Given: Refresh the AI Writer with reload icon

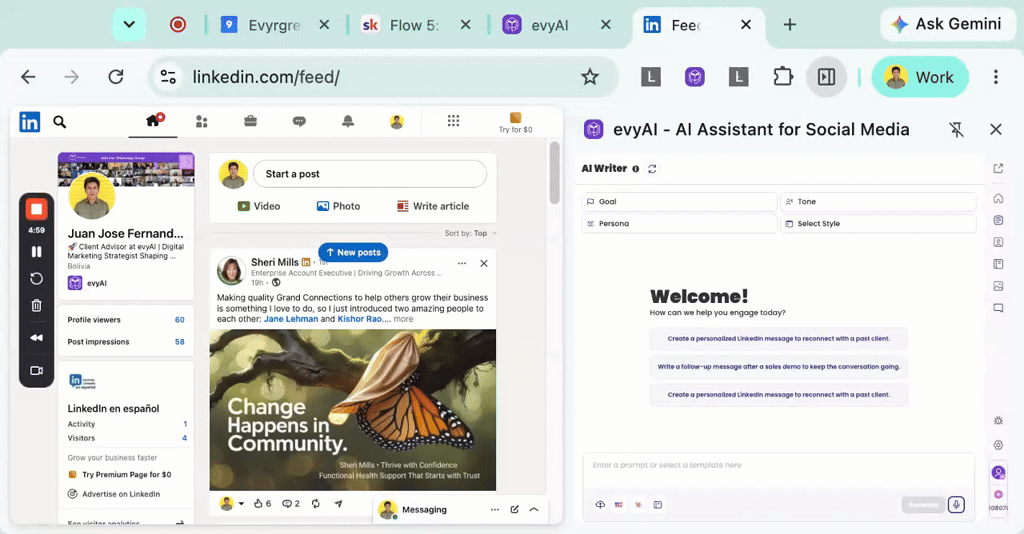Looking at the screenshot, I should (652, 168).
